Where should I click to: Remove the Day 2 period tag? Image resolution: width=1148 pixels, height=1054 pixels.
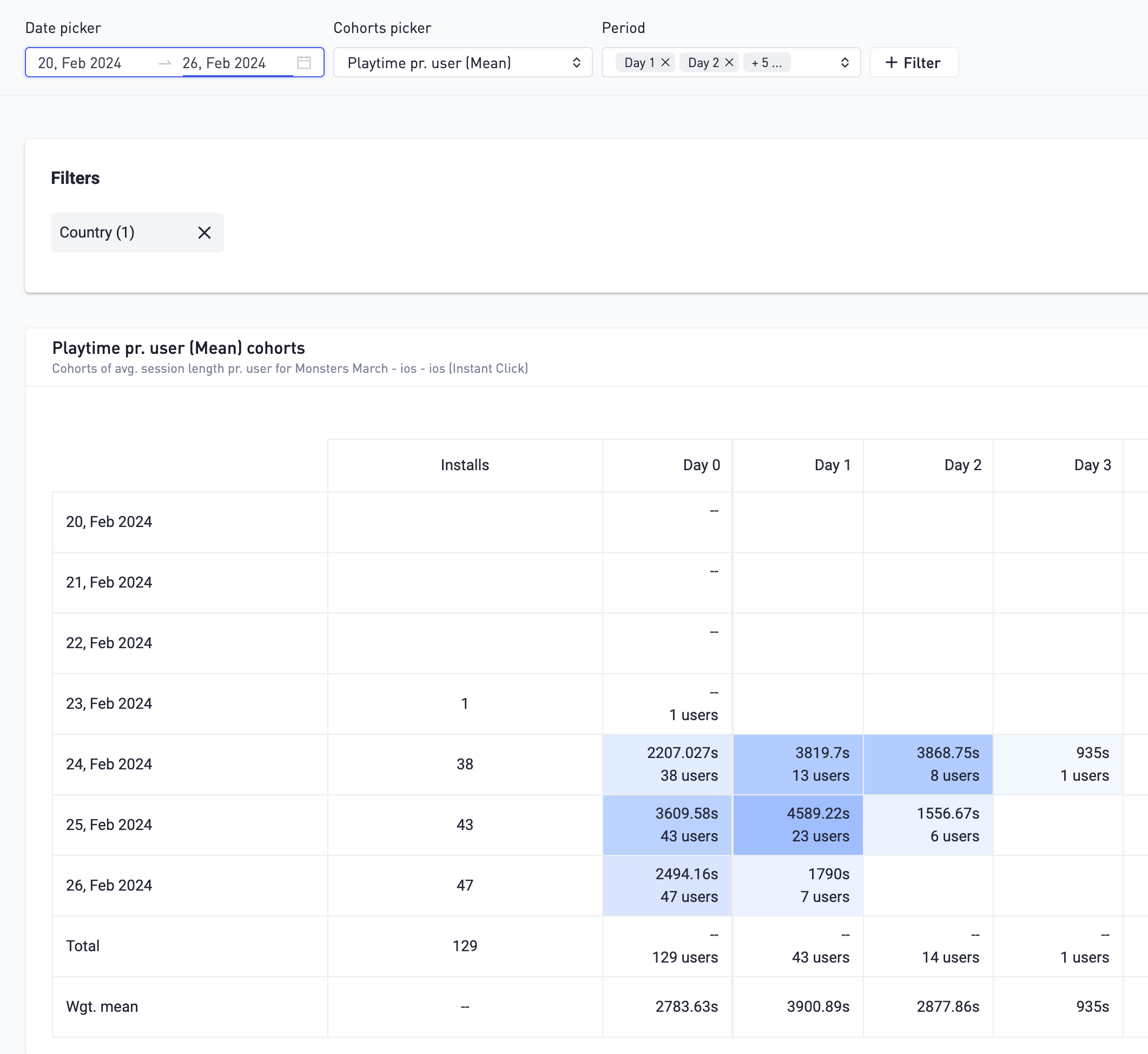pos(729,63)
